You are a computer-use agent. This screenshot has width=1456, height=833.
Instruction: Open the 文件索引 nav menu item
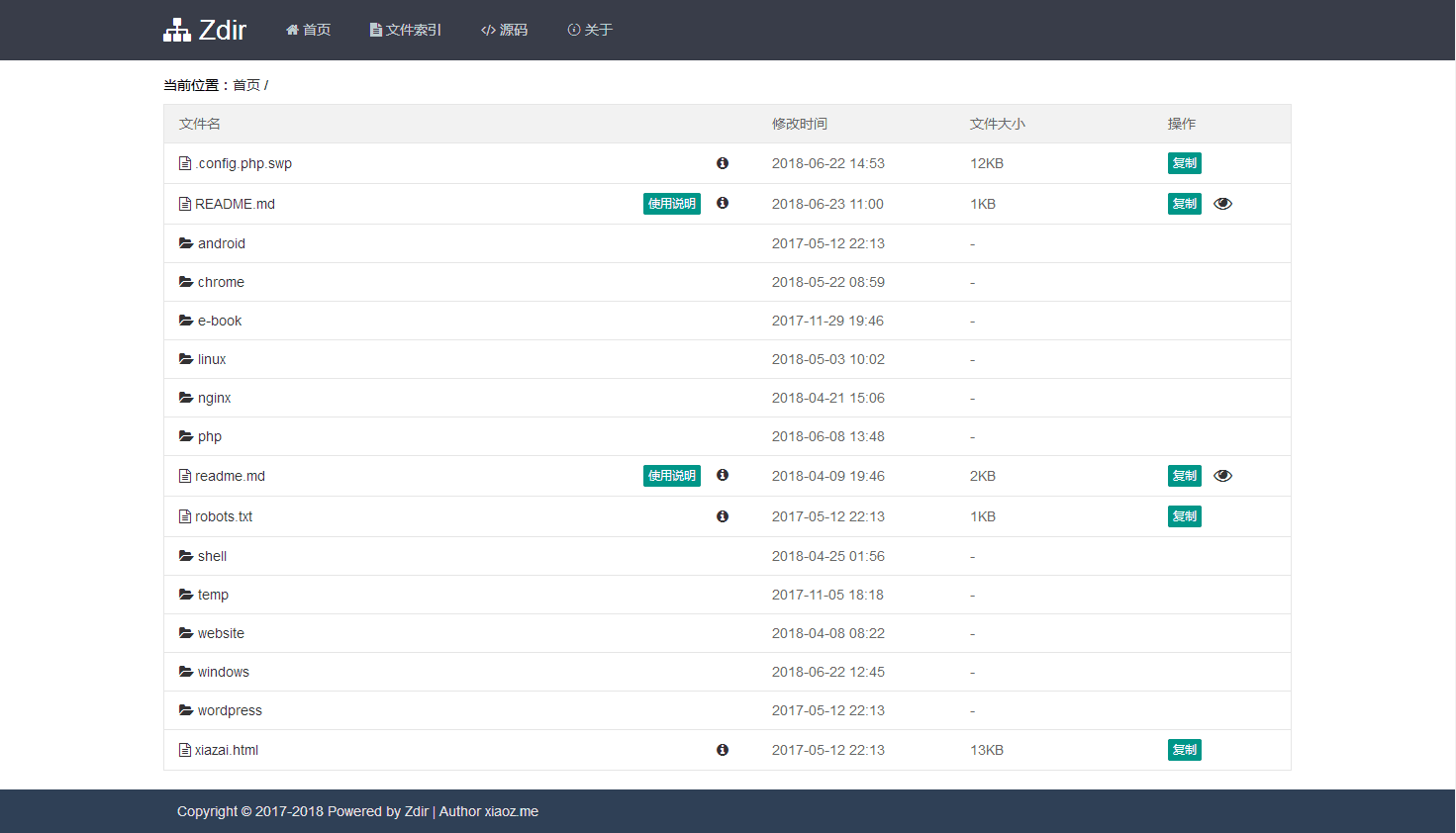(x=406, y=30)
